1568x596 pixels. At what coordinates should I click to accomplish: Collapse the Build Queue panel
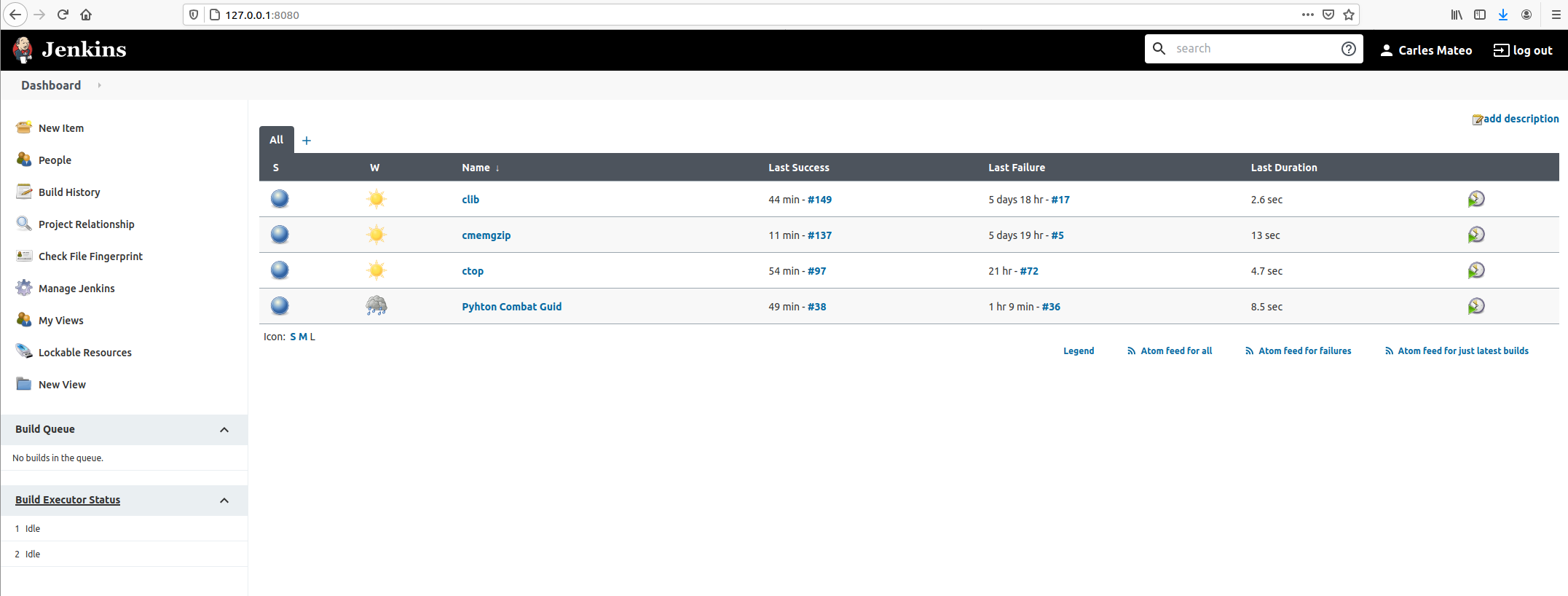(224, 430)
